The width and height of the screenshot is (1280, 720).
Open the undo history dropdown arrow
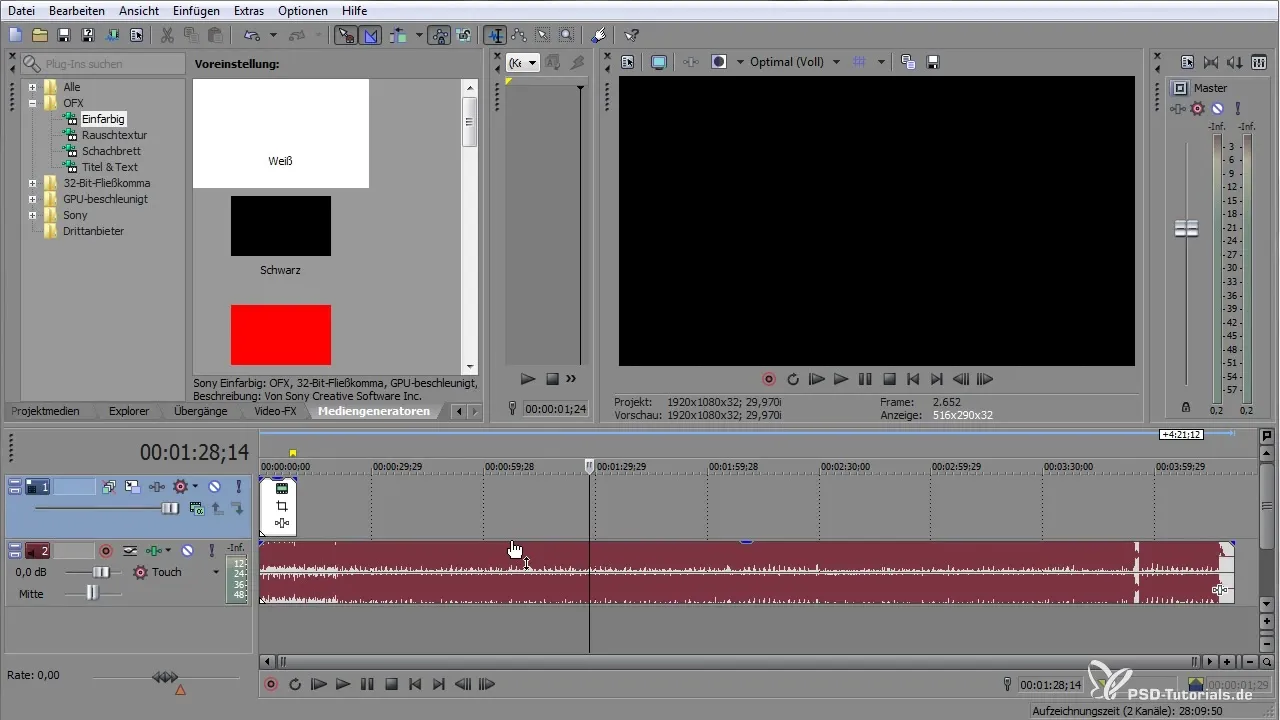pos(273,35)
